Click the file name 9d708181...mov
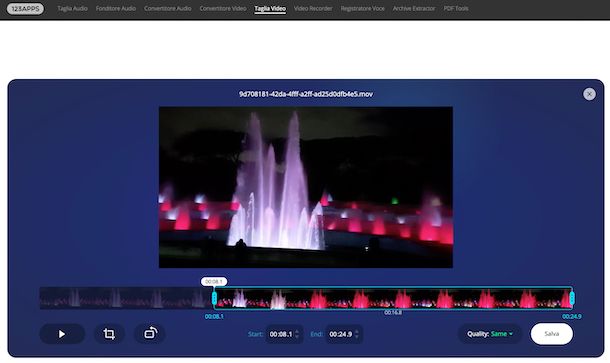 pos(306,94)
